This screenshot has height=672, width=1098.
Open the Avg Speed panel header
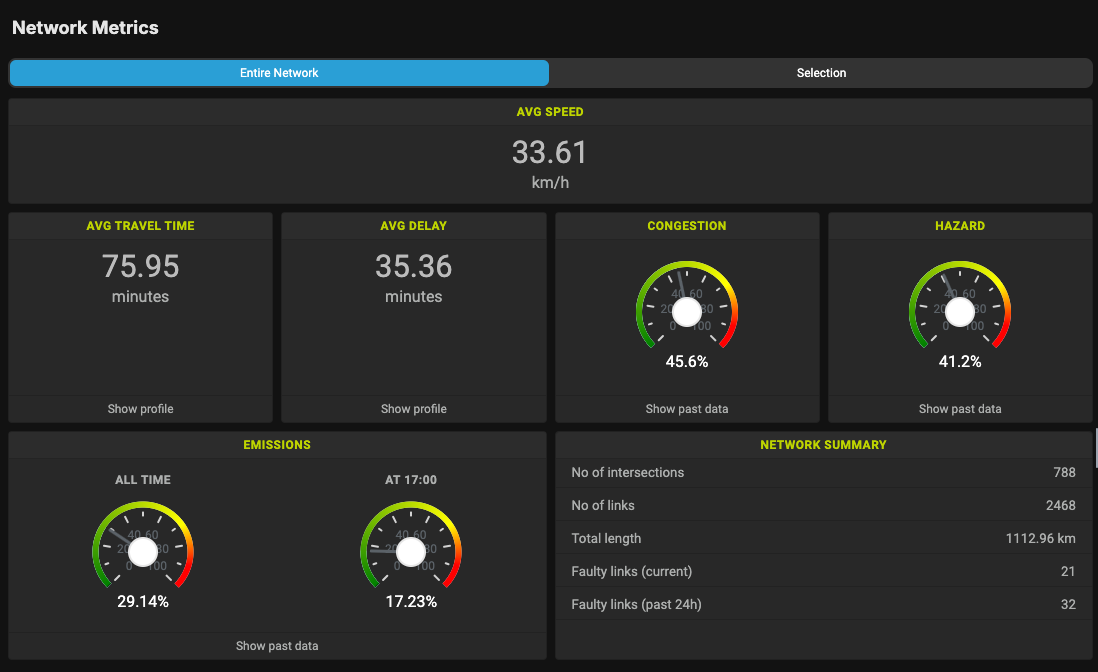pos(549,111)
